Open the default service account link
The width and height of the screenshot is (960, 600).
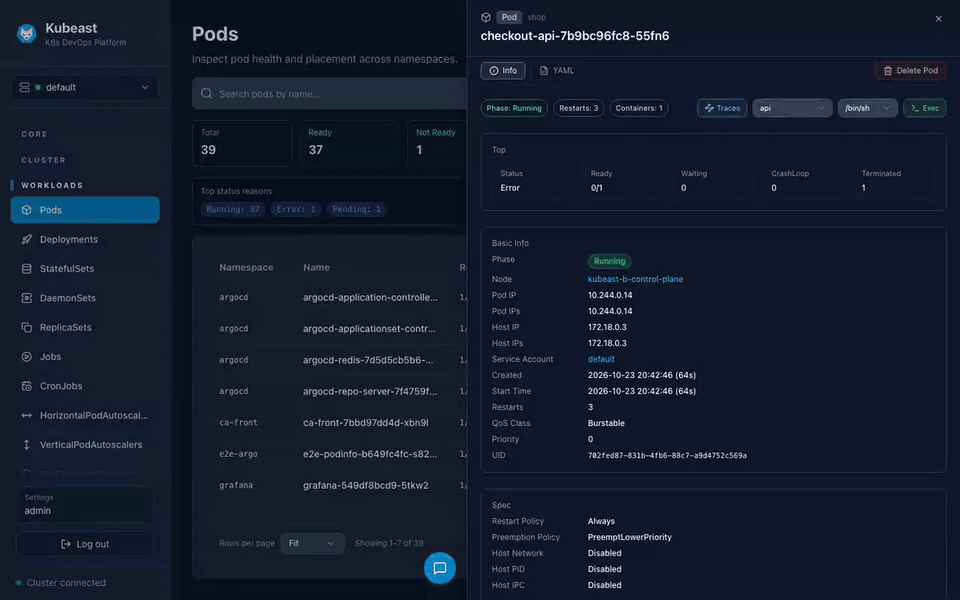point(601,359)
